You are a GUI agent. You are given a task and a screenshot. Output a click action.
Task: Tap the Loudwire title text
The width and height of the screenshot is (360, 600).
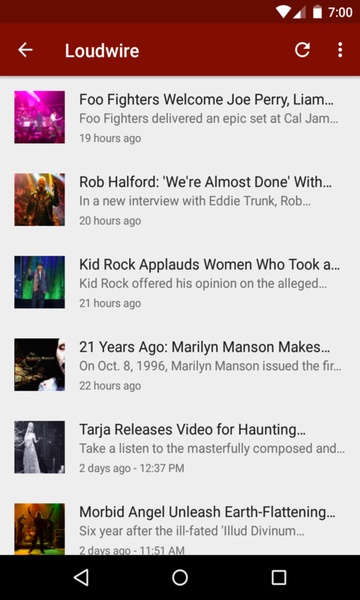coord(102,51)
